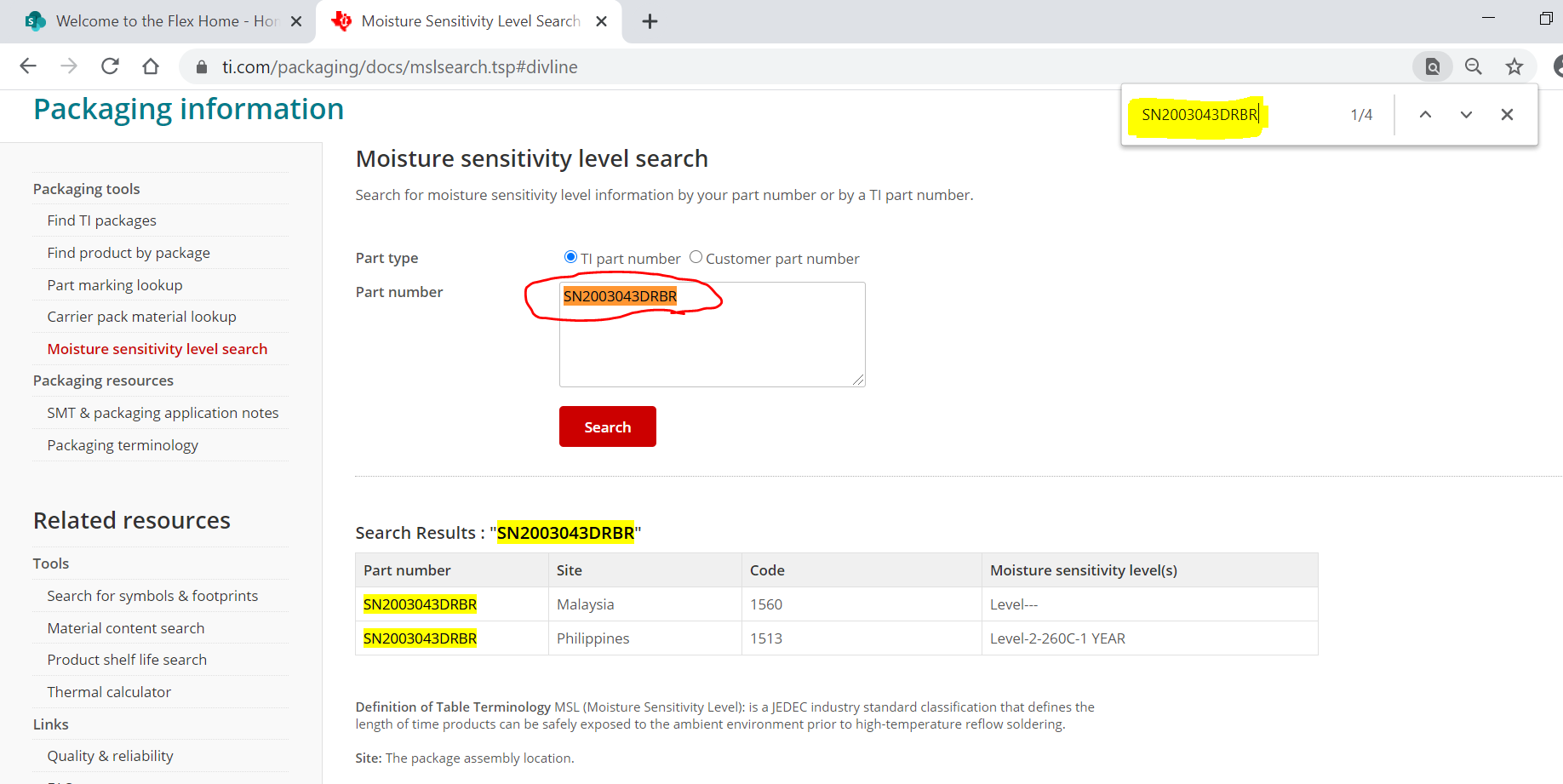Open Thermal calculator link
1563x784 pixels.
109,692
